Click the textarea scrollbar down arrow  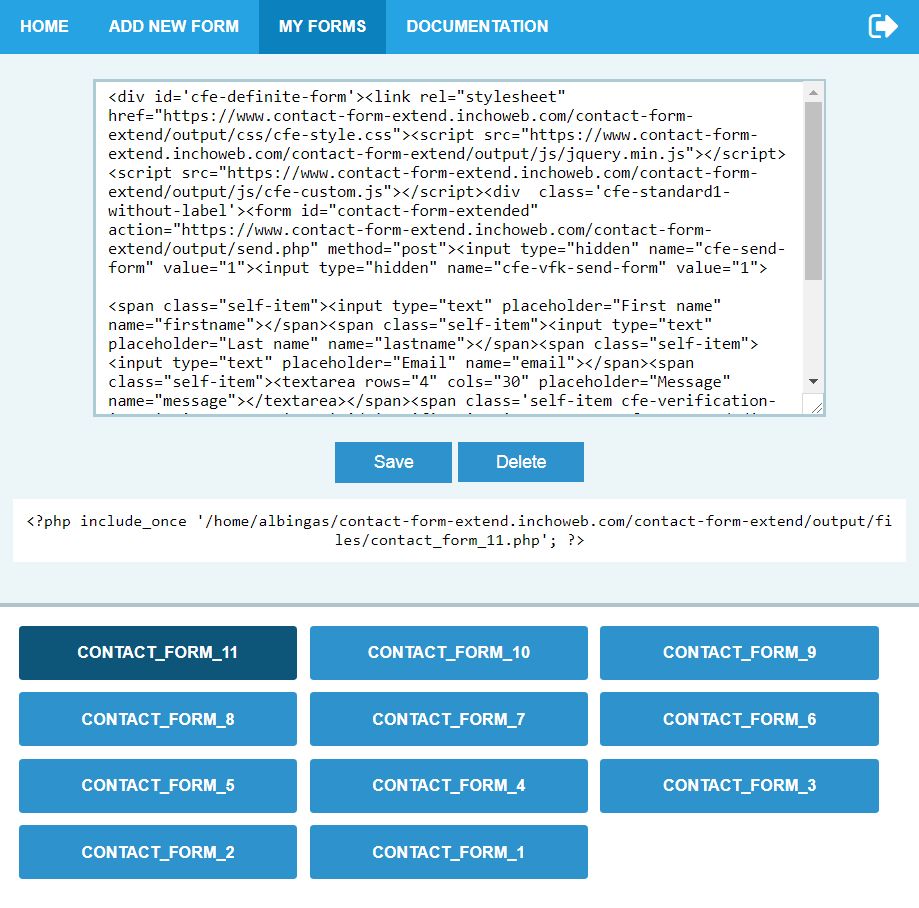click(813, 382)
